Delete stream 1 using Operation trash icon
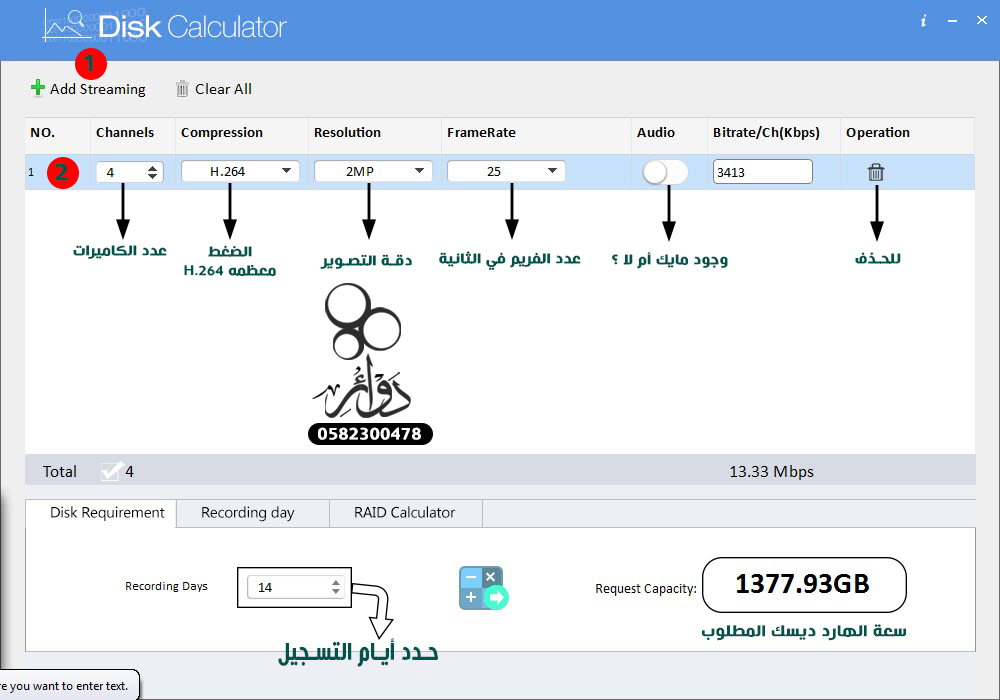This screenshot has height=700, width=1000. pyautogui.click(x=876, y=172)
